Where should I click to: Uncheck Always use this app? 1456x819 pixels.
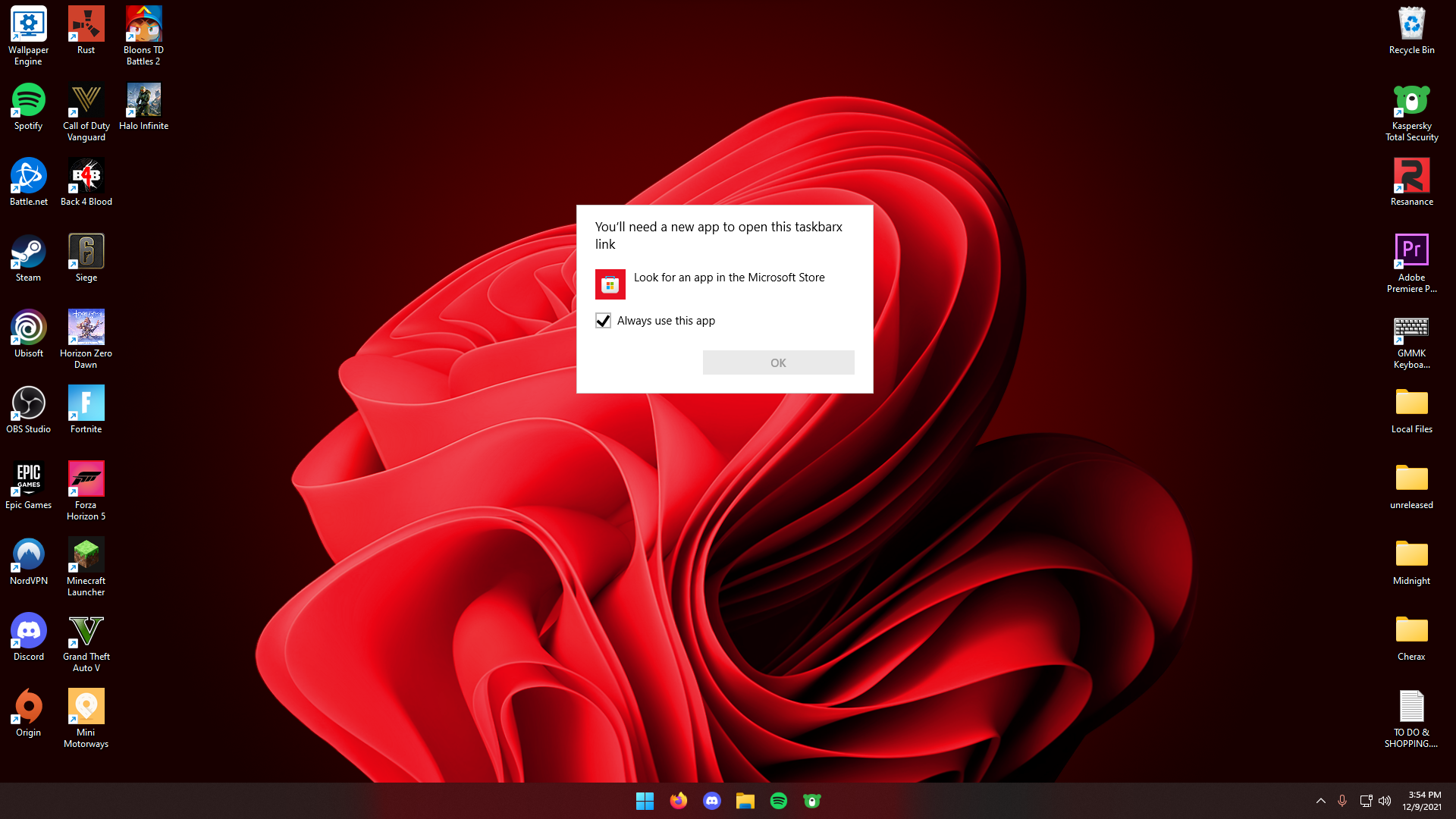(603, 320)
